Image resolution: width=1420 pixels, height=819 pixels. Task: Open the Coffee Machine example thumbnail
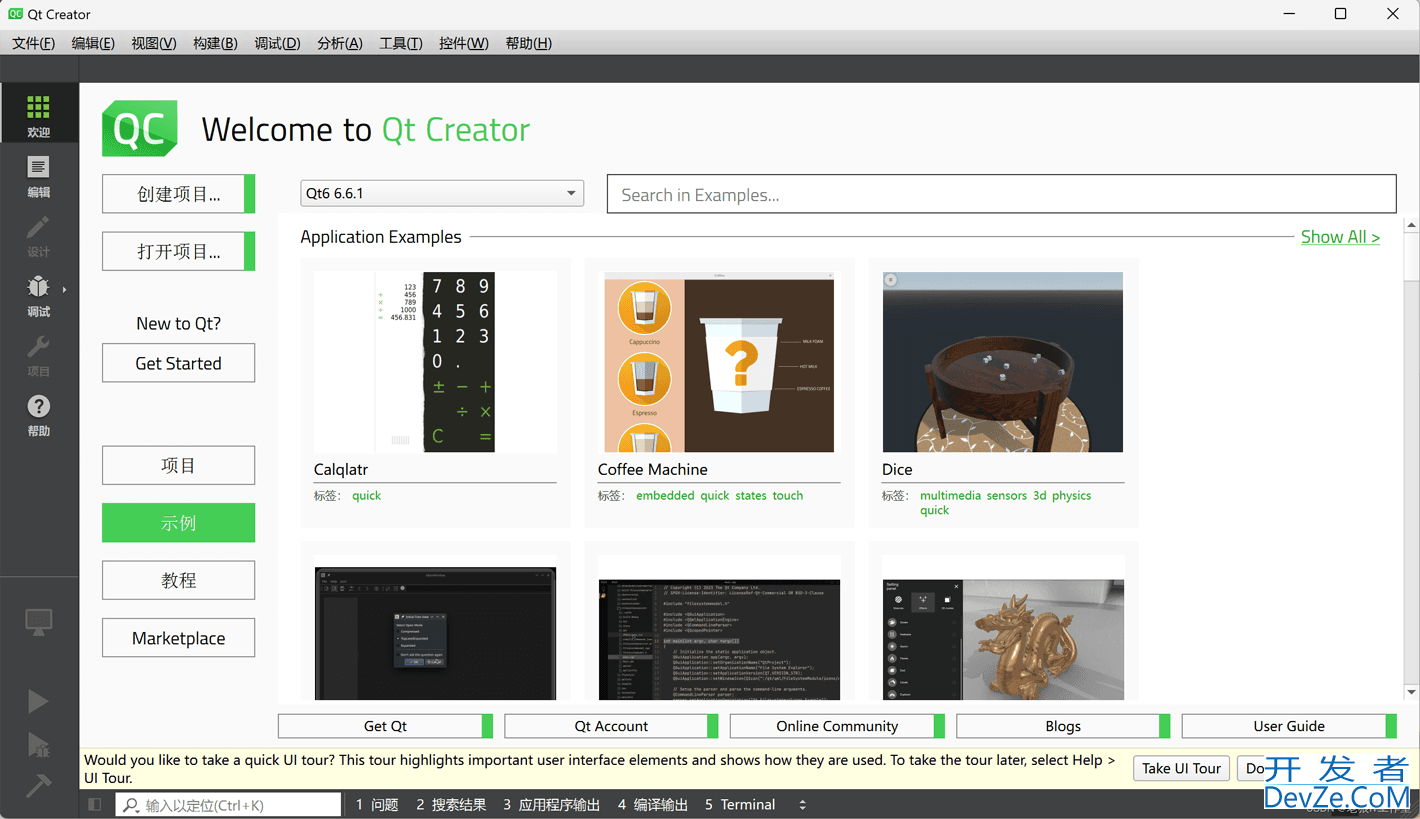click(x=719, y=362)
